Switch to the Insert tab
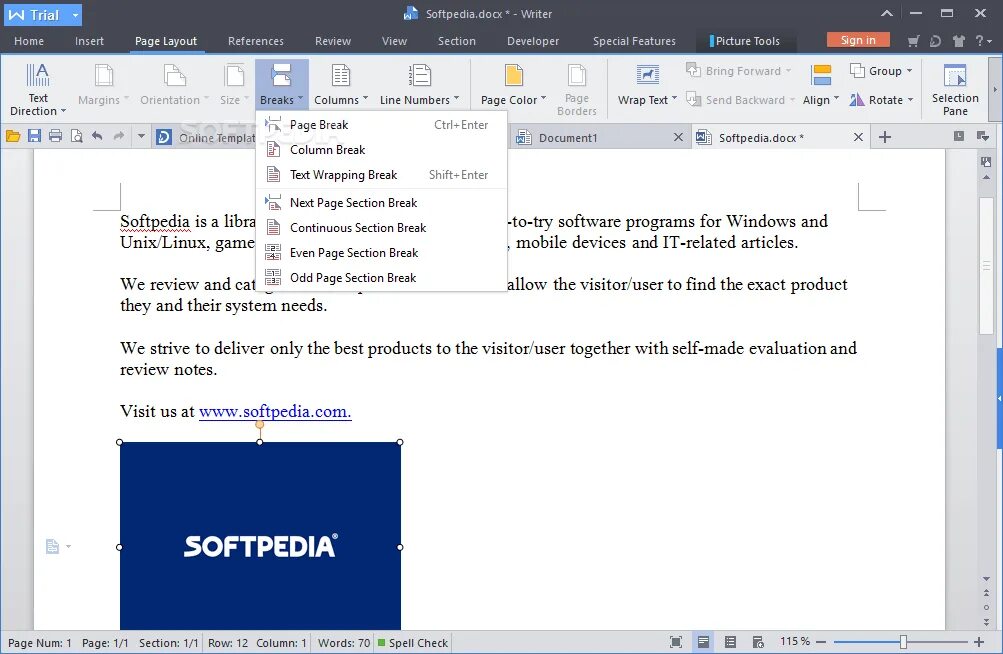The image size is (1003, 654). click(89, 41)
